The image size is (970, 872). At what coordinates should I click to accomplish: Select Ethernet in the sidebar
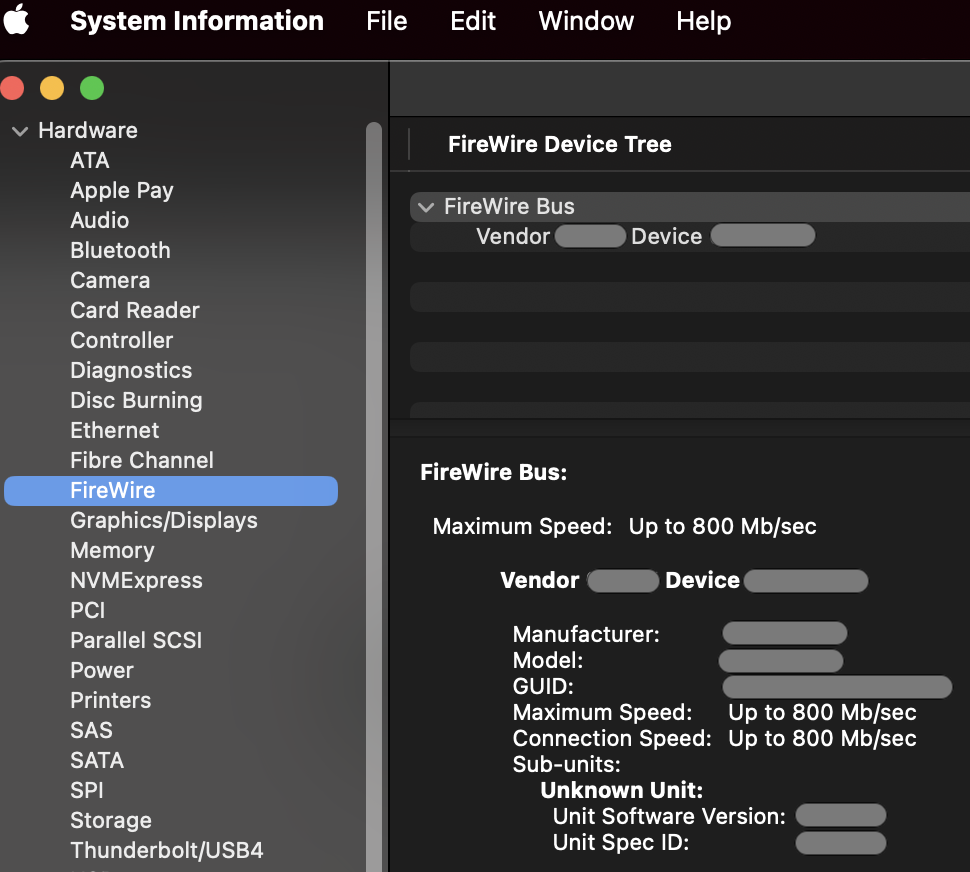coord(114,430)
